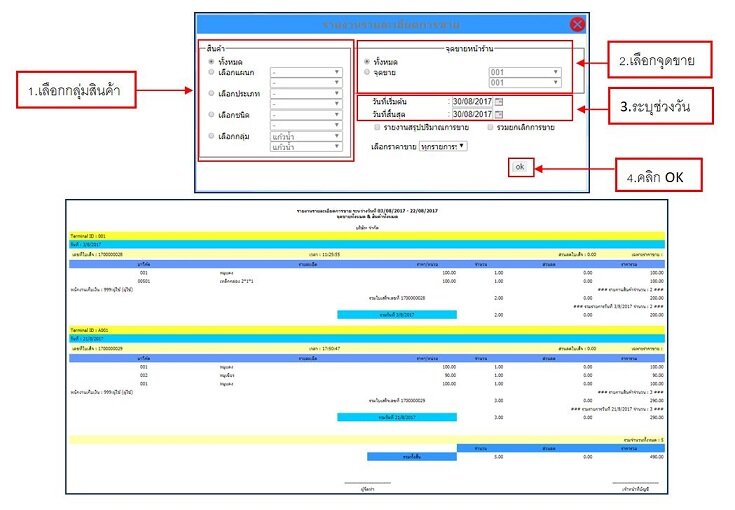Open the lower dropdown of the เลือกชนิด pair
This screenshot has width=735, height=510.
(306, 125)
